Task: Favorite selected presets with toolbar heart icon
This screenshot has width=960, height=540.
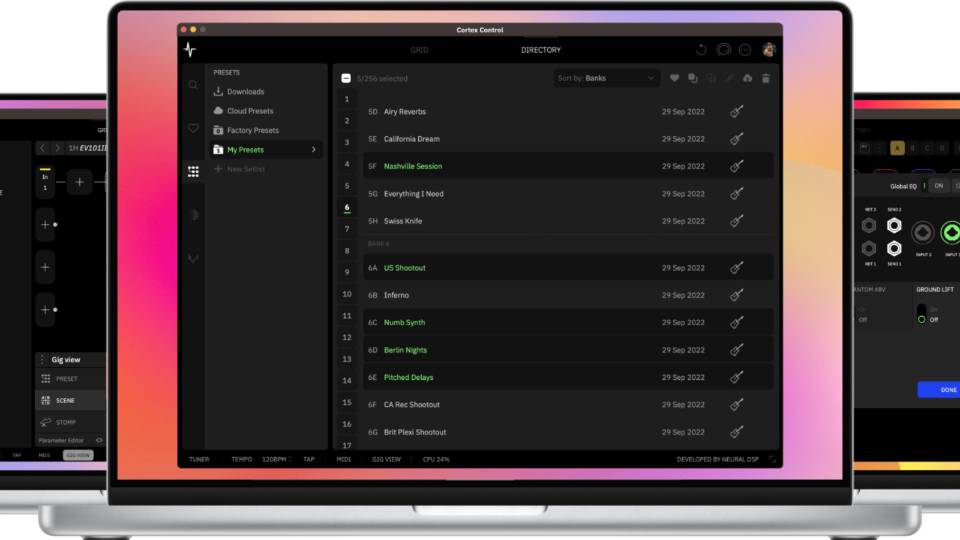Action: tap(674, 78)
